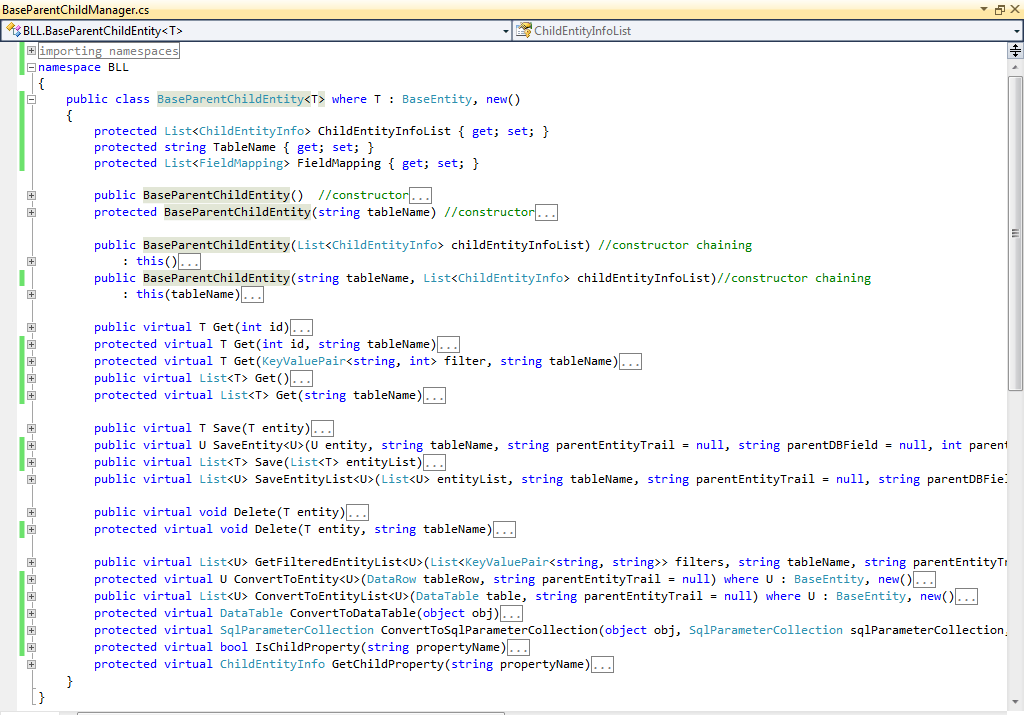Open the ChildEntityInfoList members dropdown
This screenshot has height=715, width=1024.
click(x=1016, y=31)
